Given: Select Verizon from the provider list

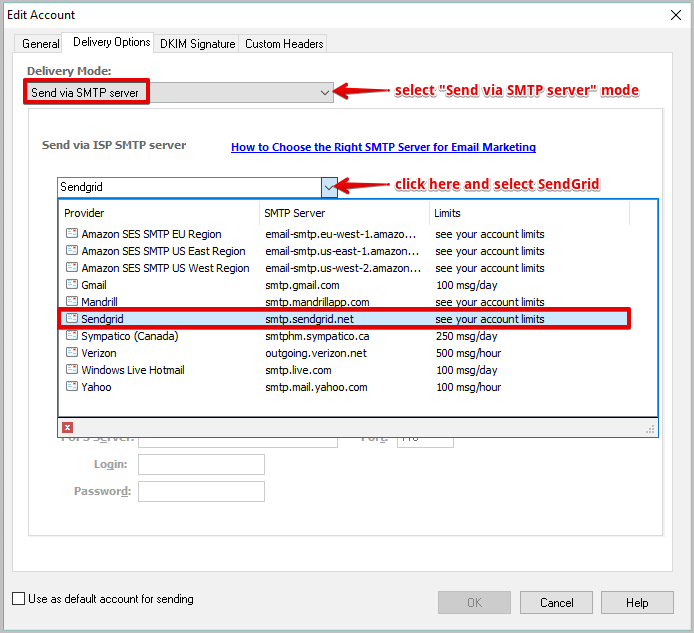Looking at the screenshot, I should [x=344, y=353].
